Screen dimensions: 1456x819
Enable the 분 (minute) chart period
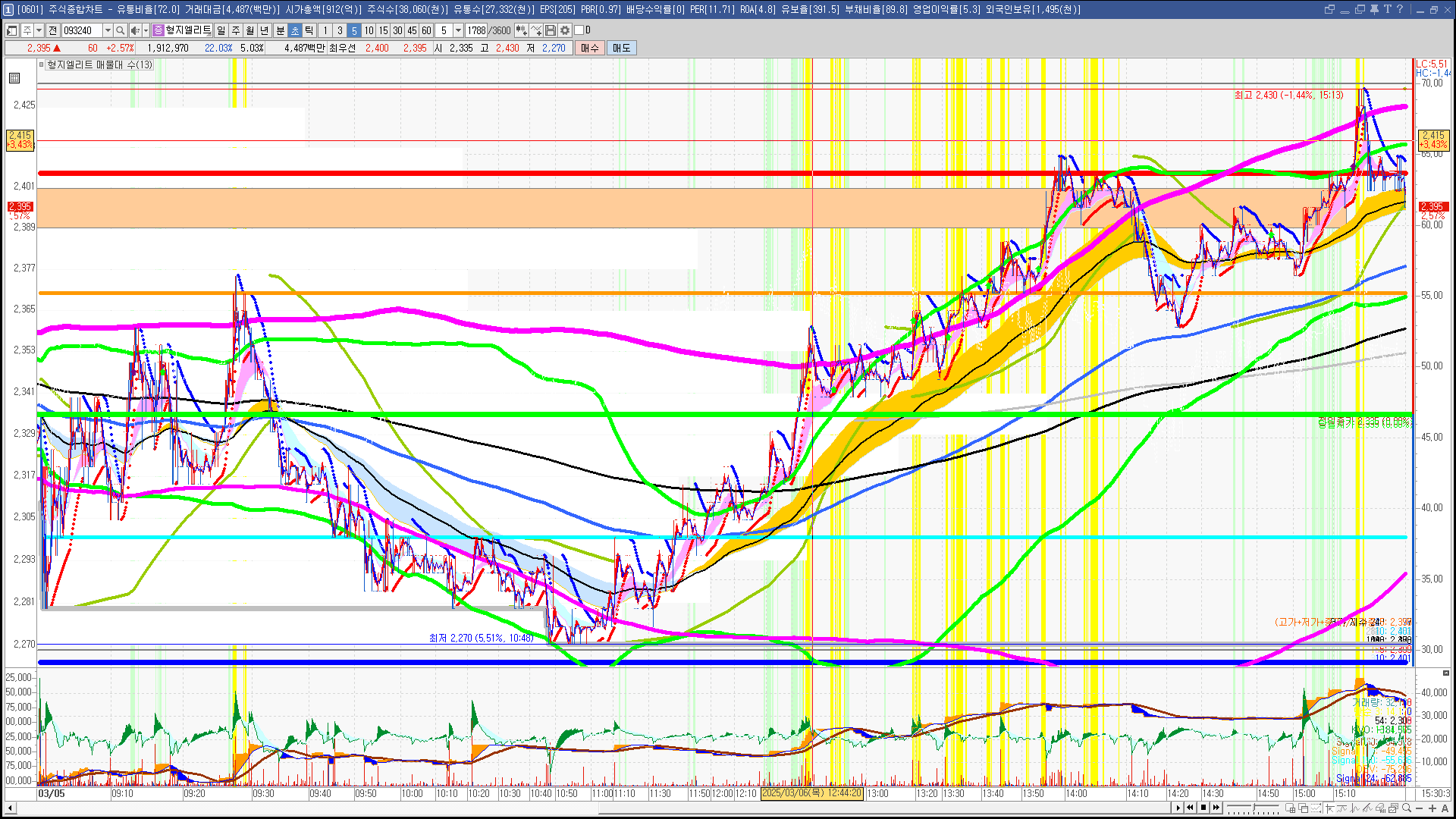[280, 30]
